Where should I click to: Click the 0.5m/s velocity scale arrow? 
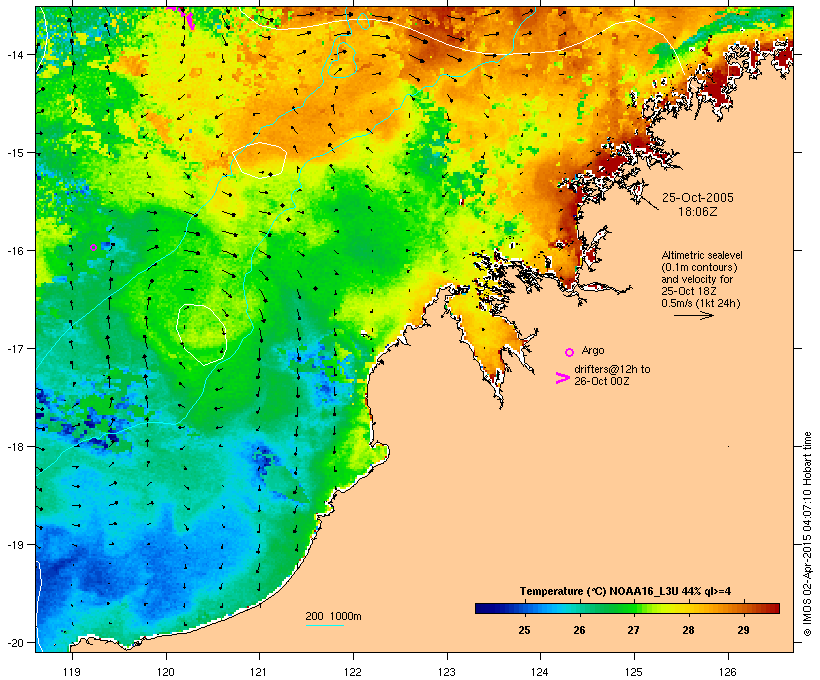click(693, 315)
